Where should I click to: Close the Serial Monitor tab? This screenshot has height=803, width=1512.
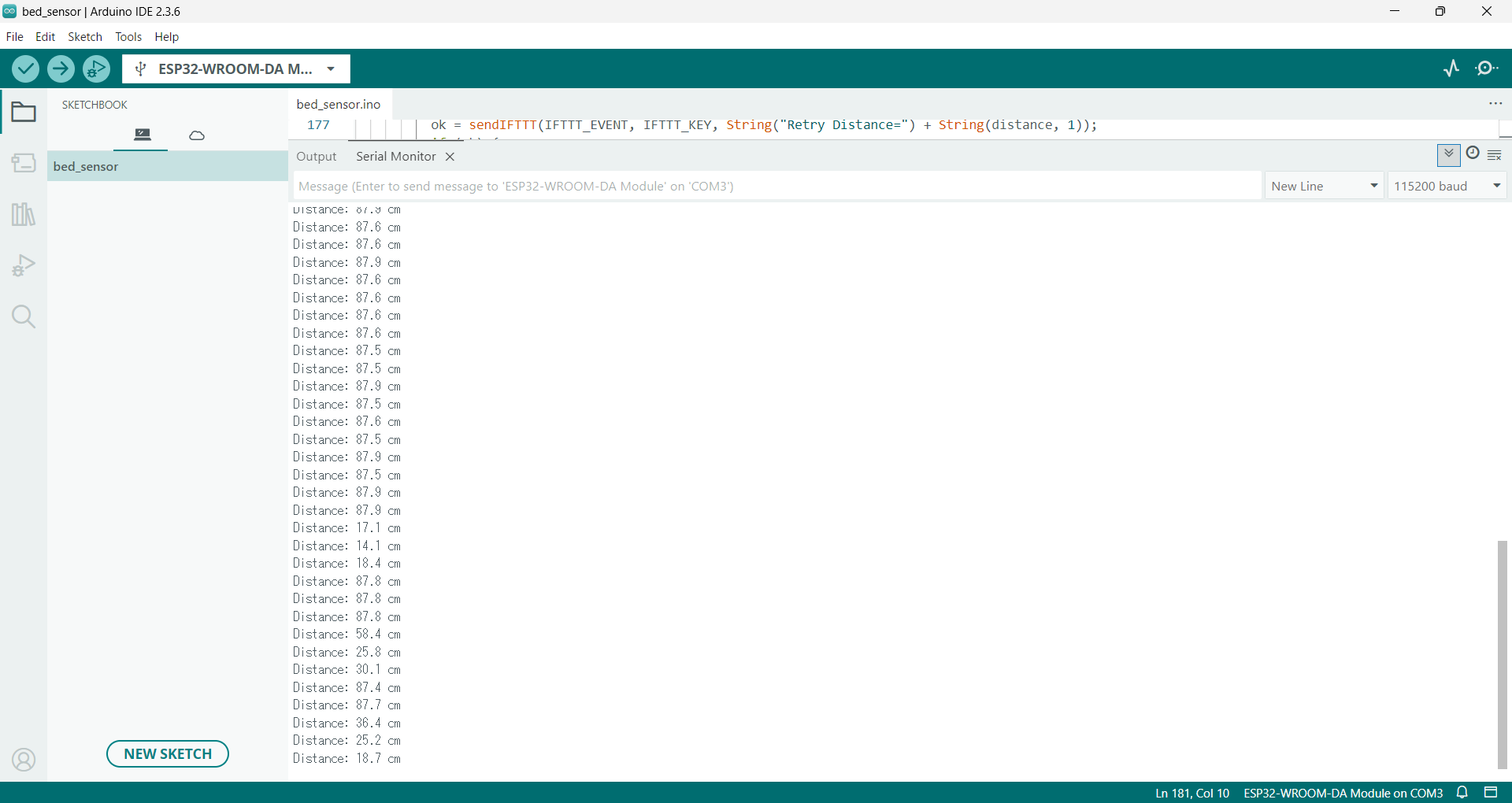(x=450, y=157)
